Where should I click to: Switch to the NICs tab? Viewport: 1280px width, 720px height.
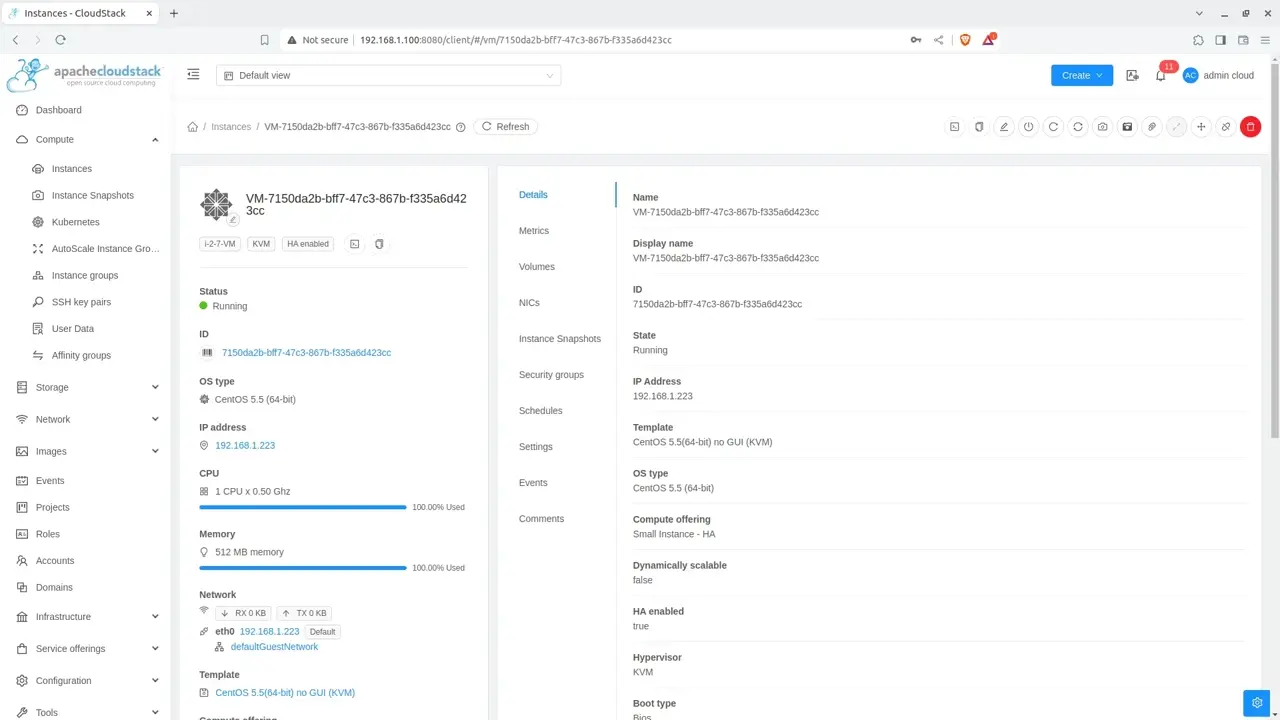click(x=529, y=303)
